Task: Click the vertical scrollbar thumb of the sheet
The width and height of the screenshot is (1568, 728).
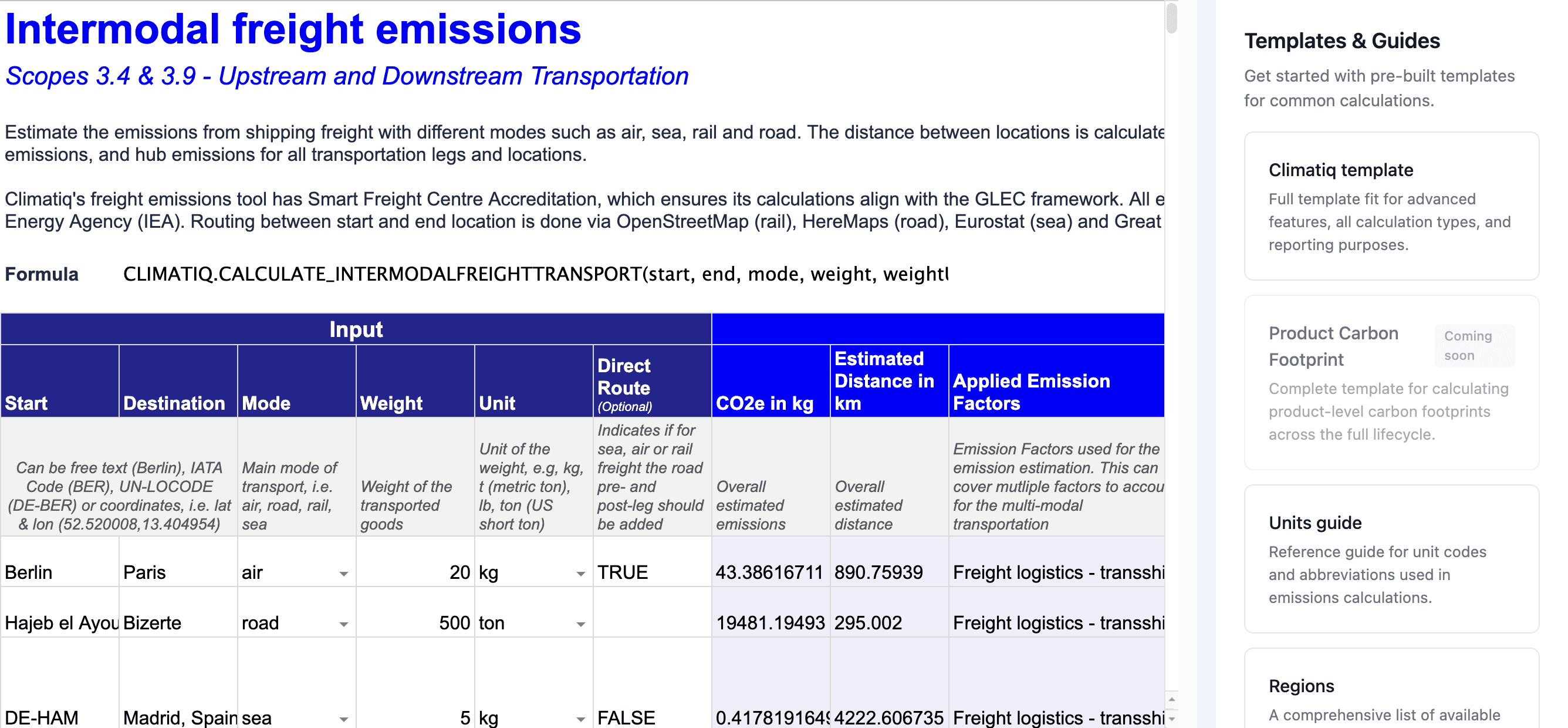Action: click(1172, 18)
